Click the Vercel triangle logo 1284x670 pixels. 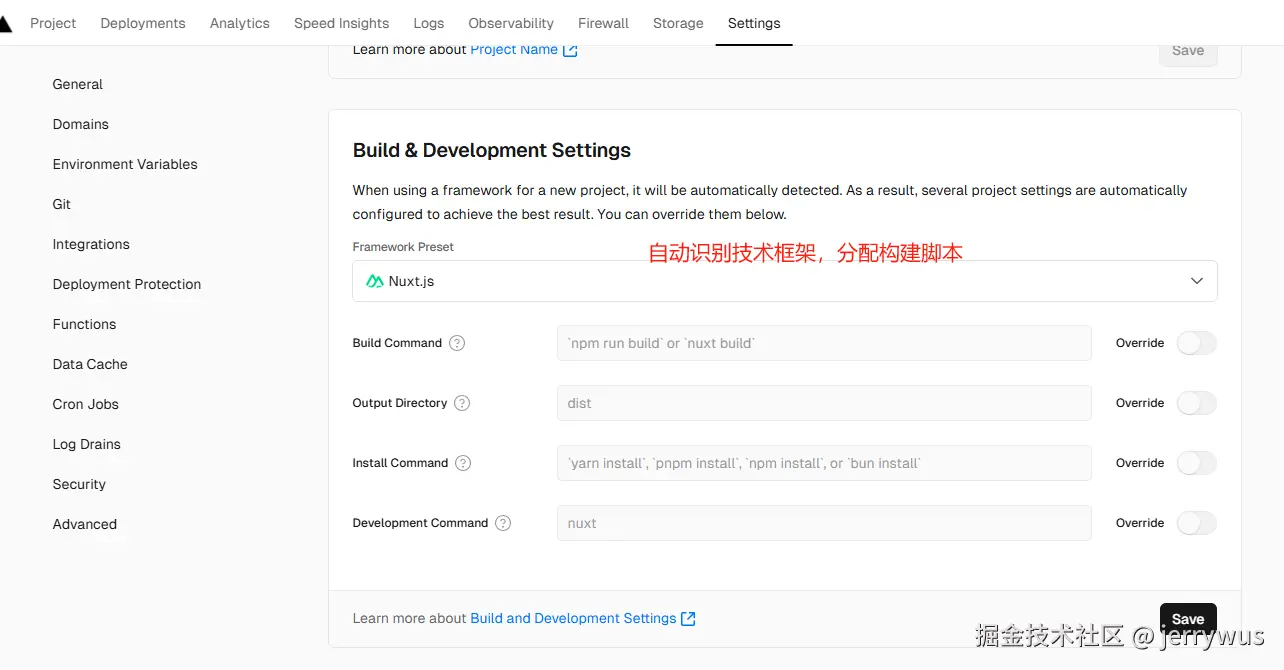[x=5, y=24]
